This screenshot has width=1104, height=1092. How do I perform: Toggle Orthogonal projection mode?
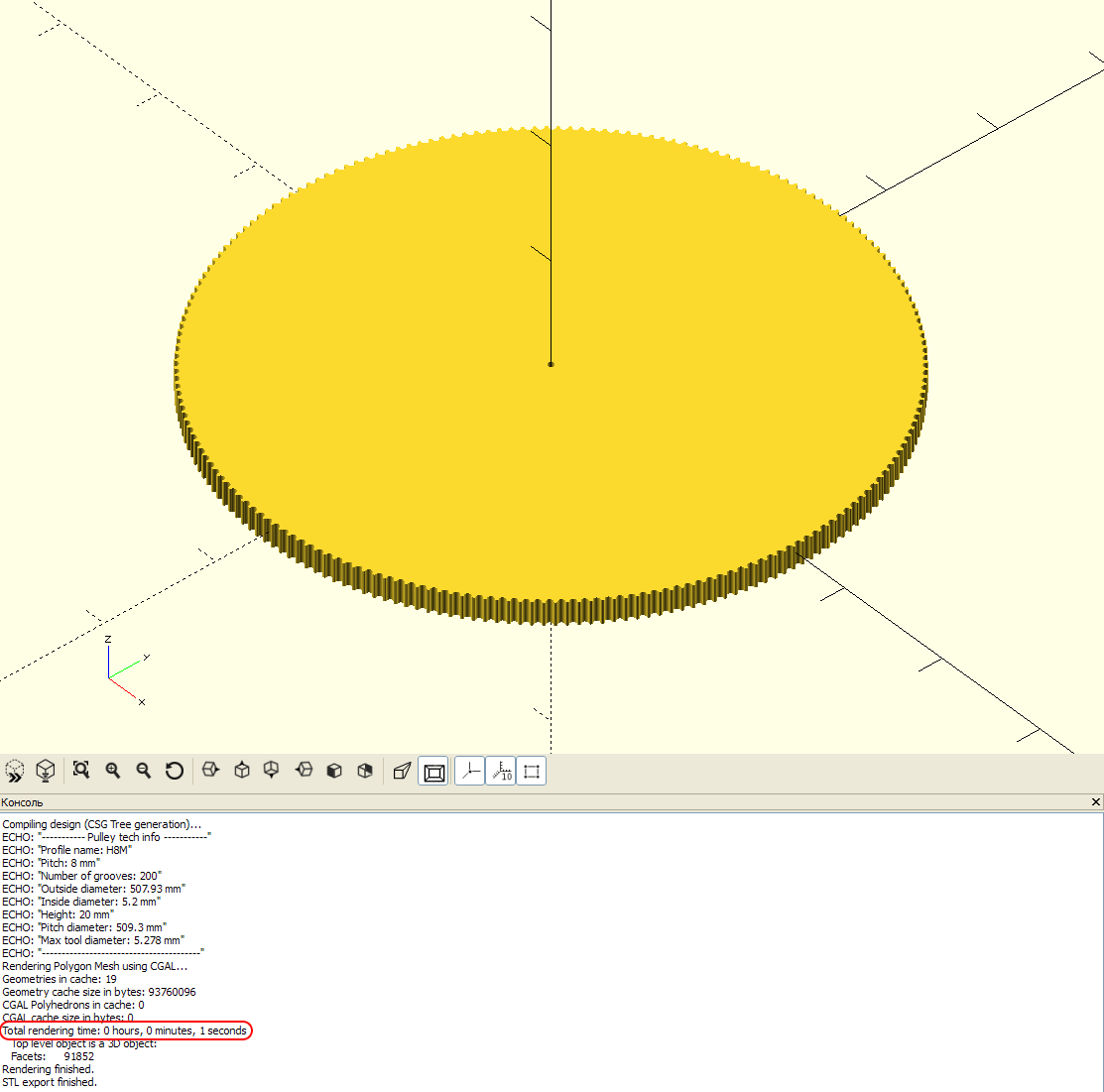(x=433, y=772)
